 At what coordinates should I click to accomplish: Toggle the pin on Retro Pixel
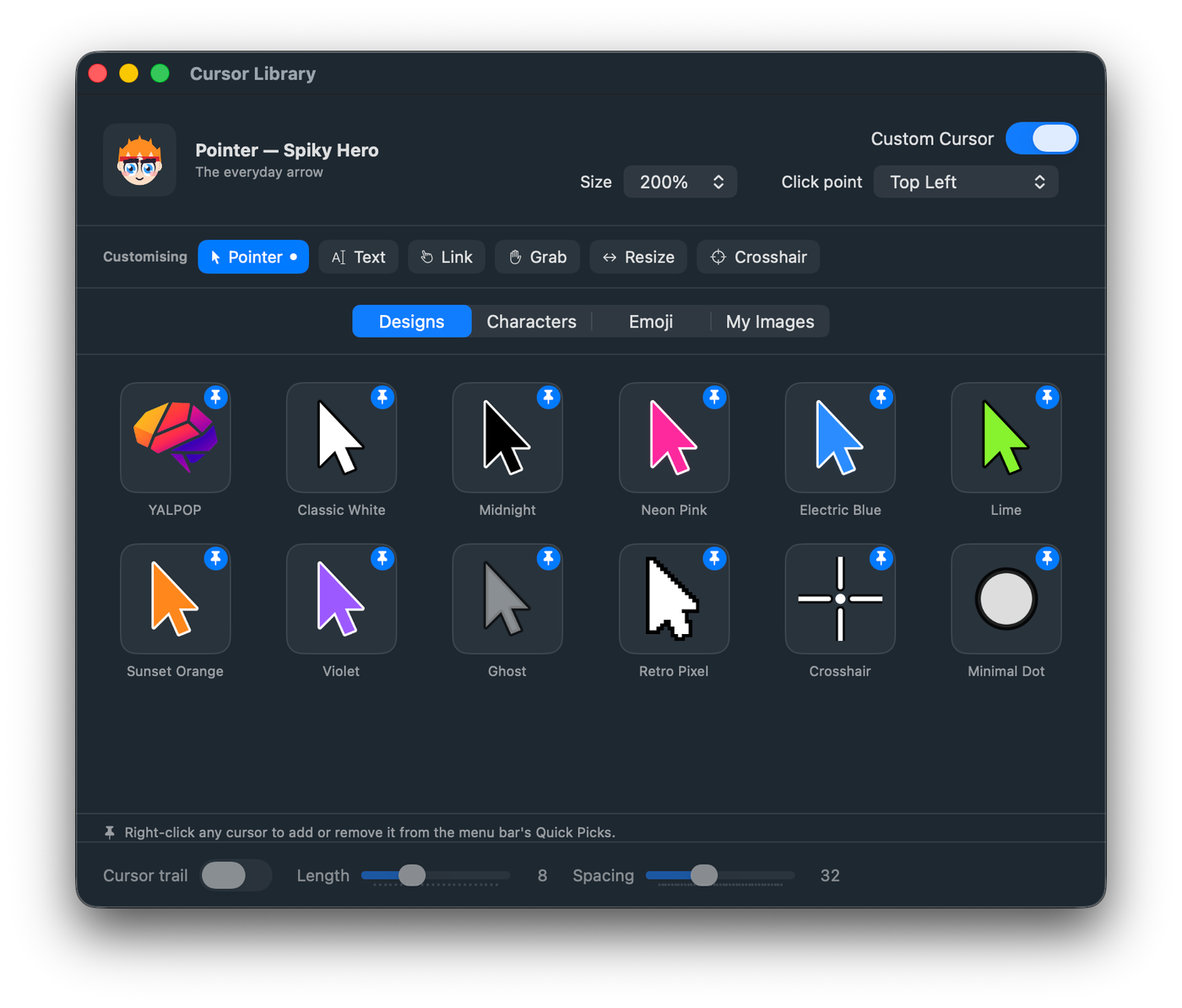pyautogui.click(x=715, y=558)
